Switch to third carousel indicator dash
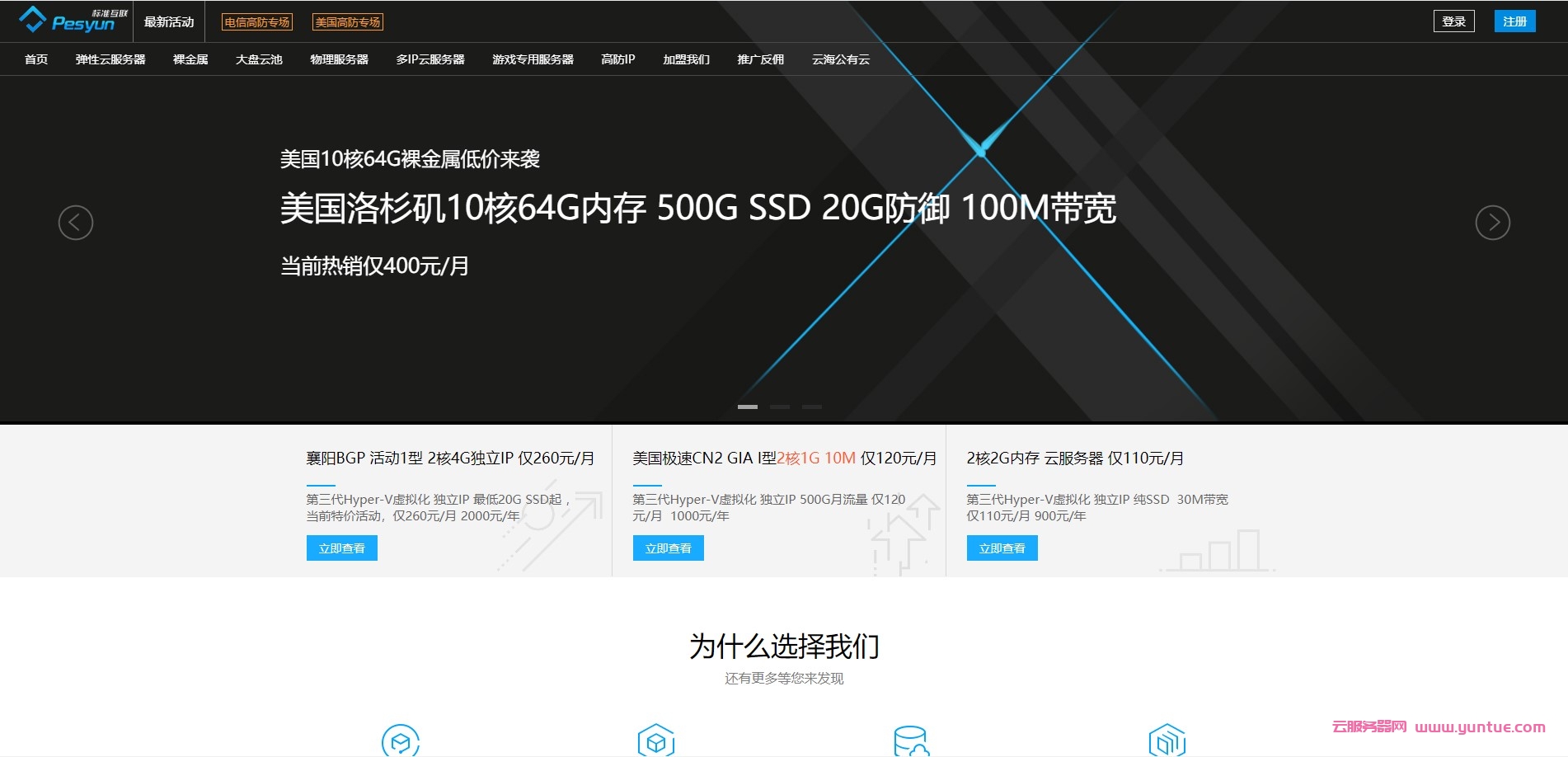Screen dimensions: 1568x757 812,407
